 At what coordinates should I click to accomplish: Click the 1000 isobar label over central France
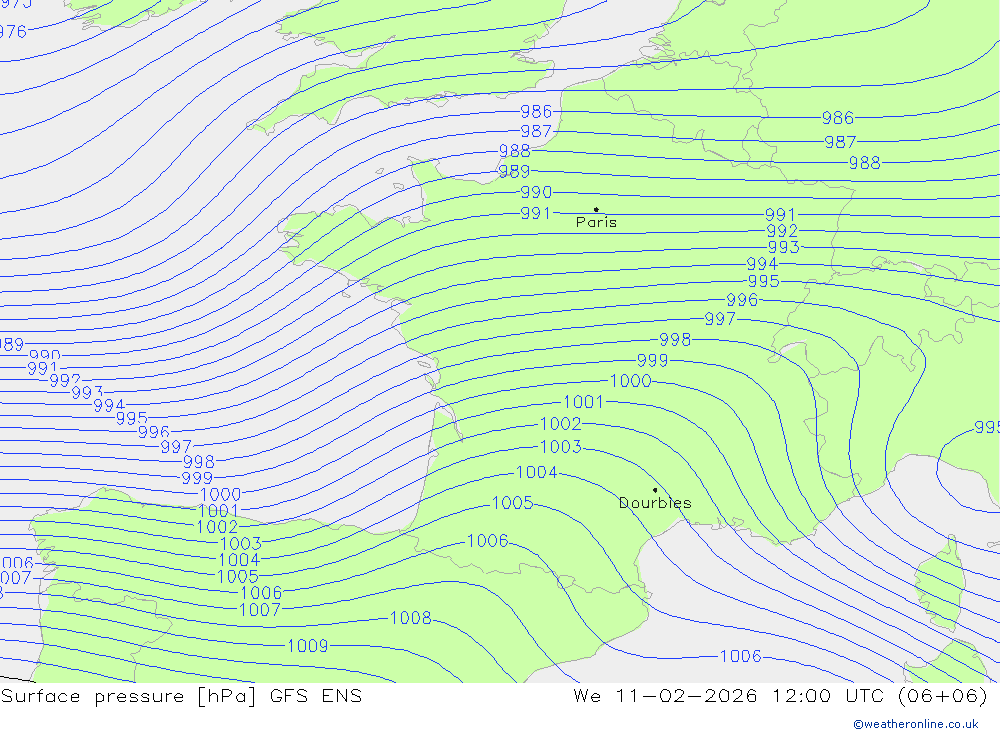point(630,381)
